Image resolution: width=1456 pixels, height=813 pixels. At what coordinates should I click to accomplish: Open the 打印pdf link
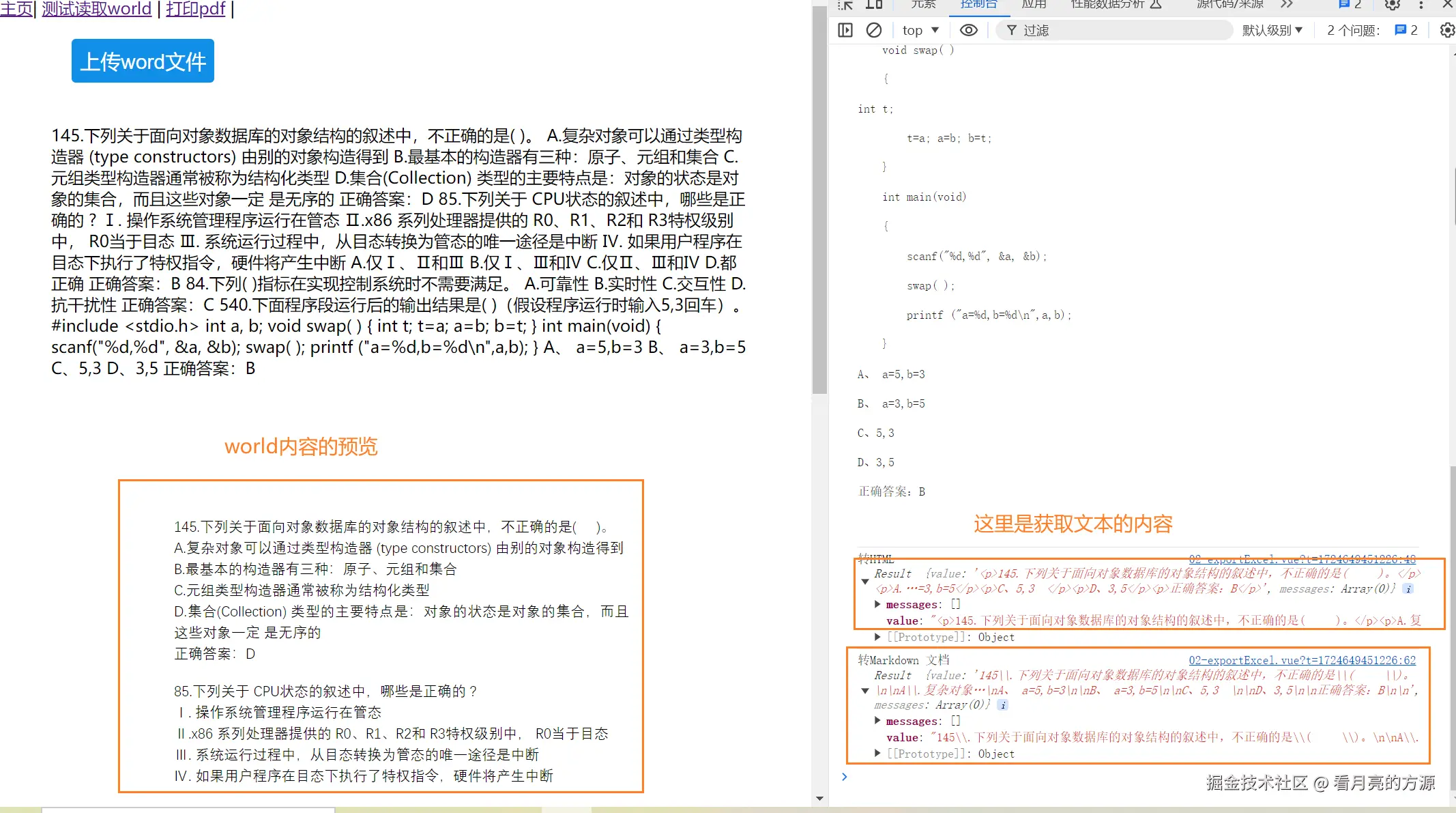(195, 9)
